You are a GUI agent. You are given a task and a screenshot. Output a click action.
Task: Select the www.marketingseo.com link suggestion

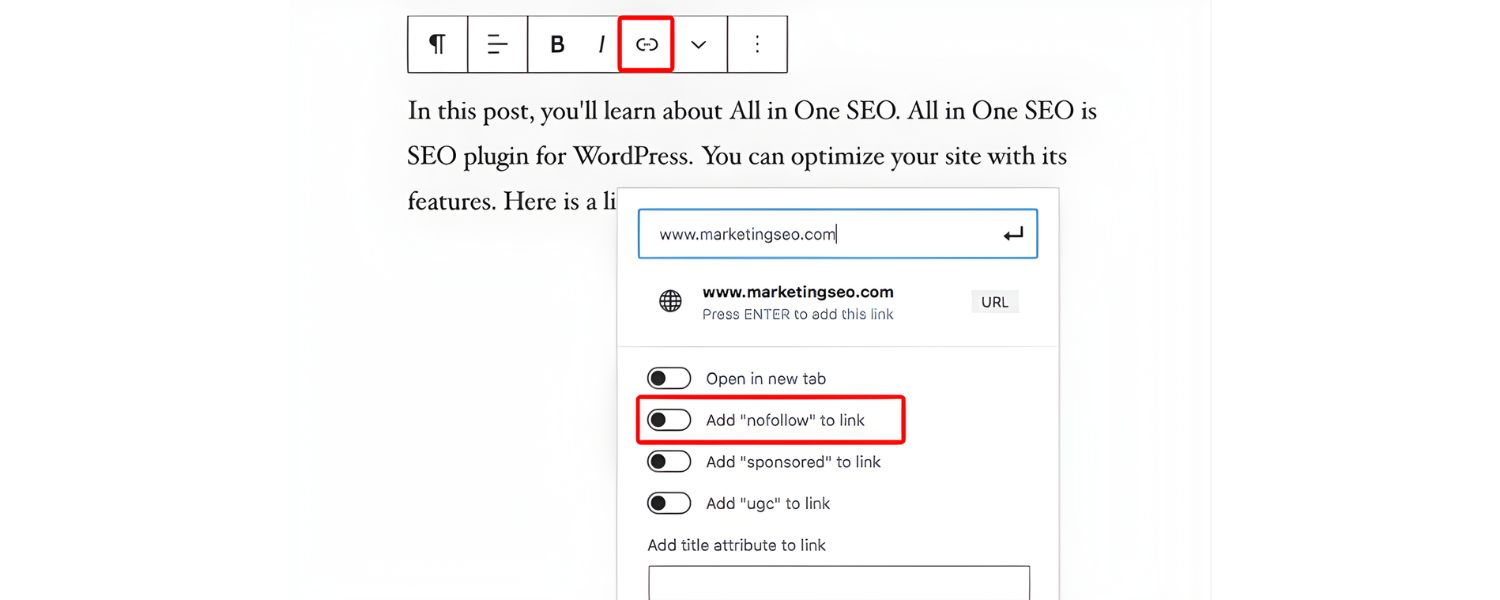797,292
